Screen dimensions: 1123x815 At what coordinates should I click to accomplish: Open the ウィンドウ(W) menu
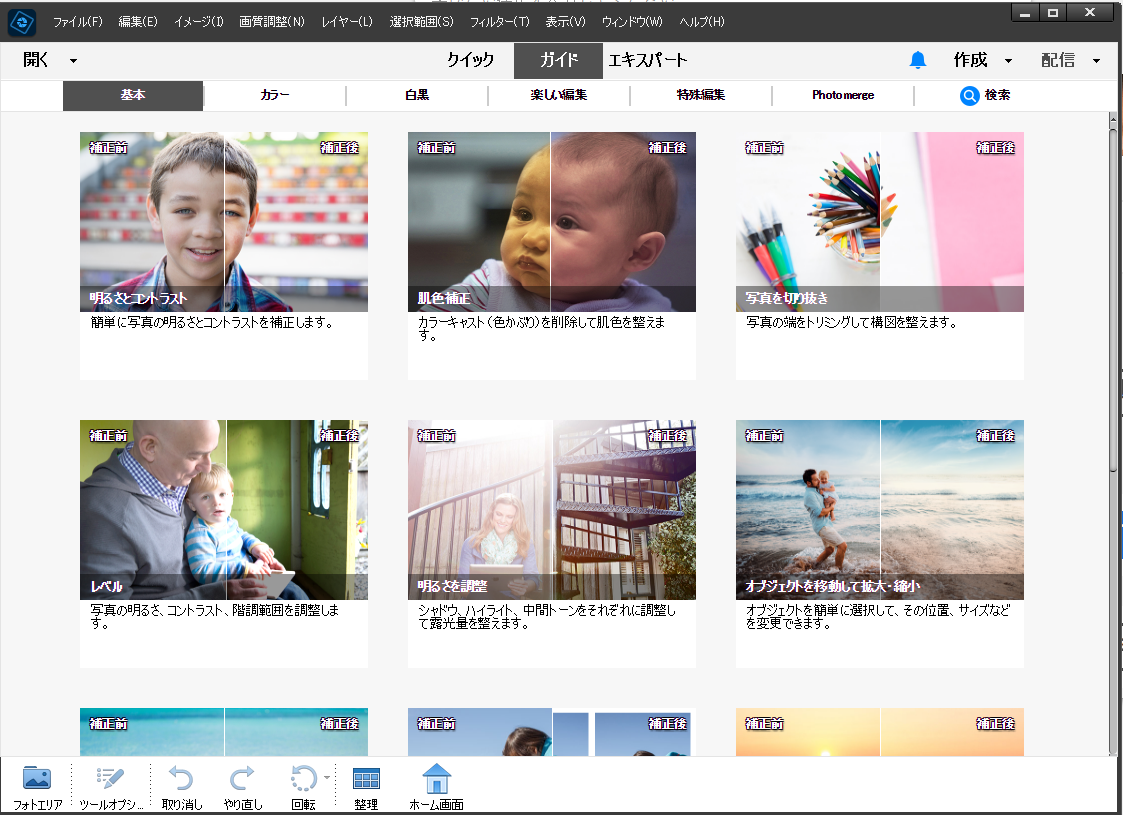click(x=632, y=21)
